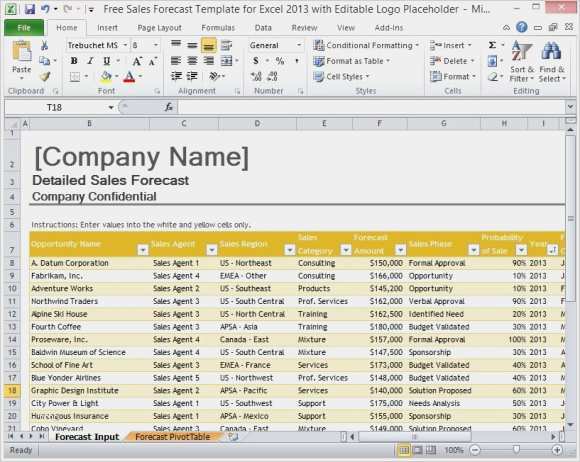The height and width of the screenshot is (462, 580).
Task: Click the Decrease Indent icon
Action: pyautogui.click(x=176, y=76)
